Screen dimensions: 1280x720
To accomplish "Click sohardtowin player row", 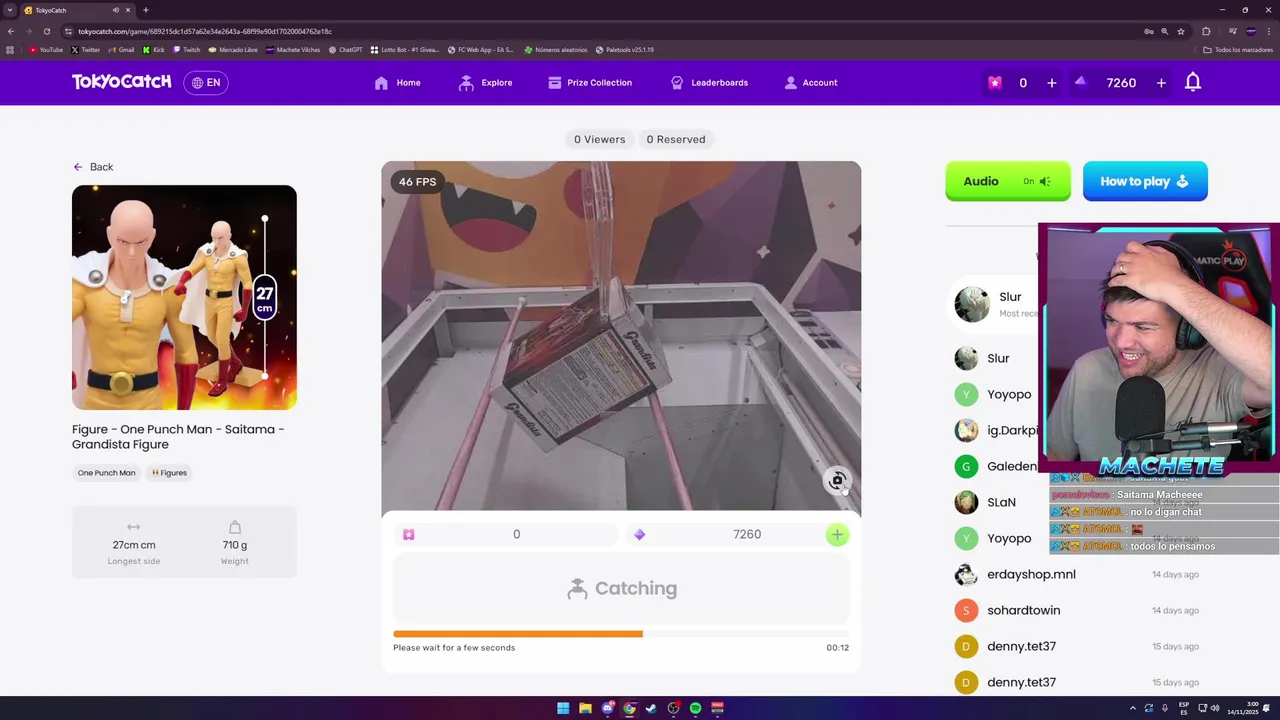I will click(1077, 610).
